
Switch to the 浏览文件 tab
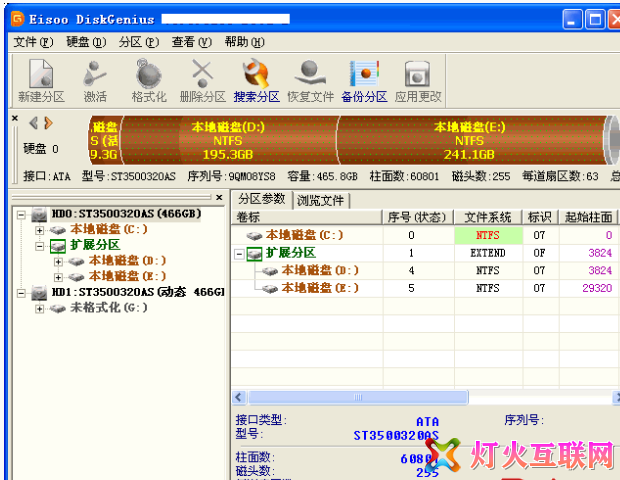click(321, 200)
